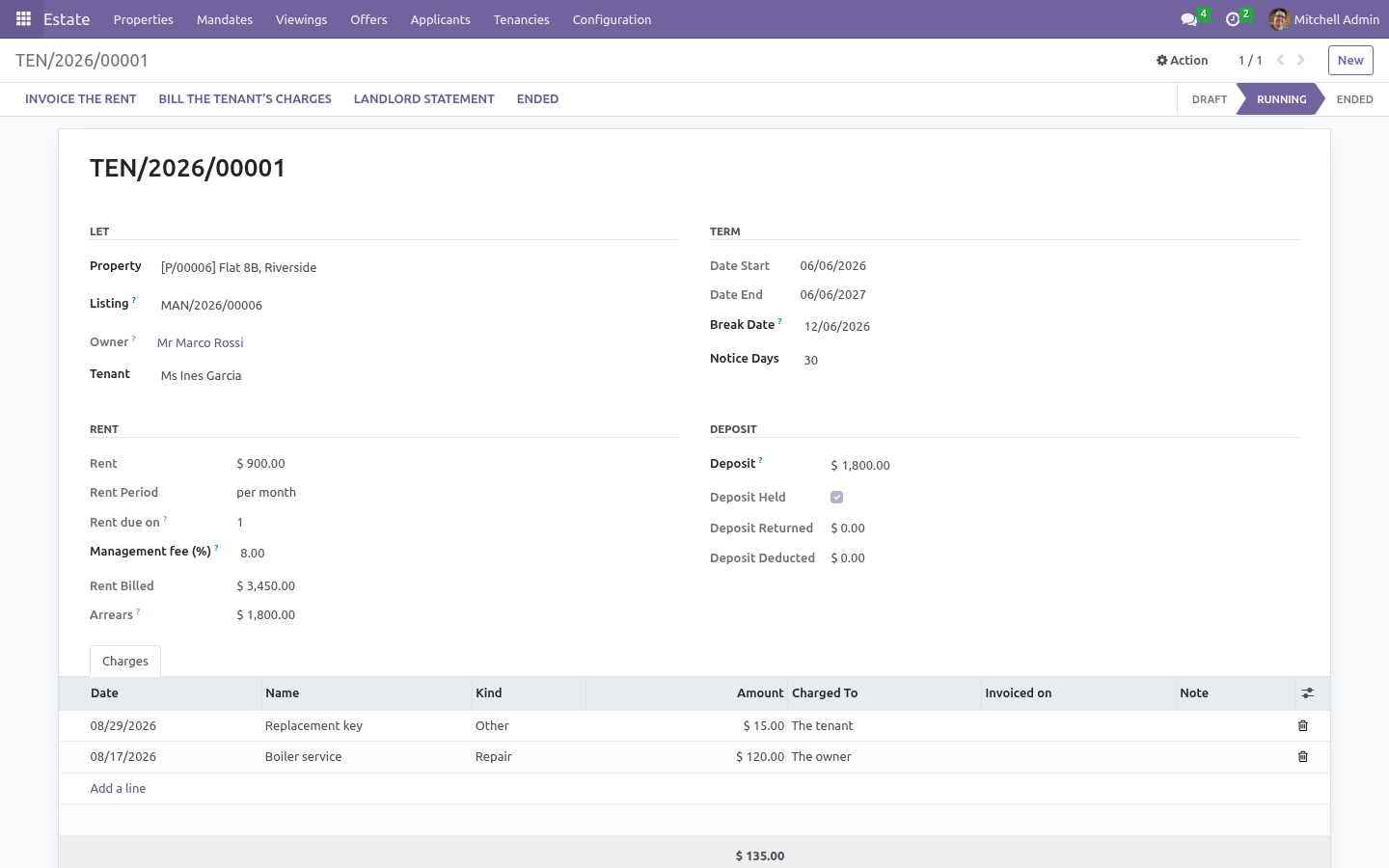Click Bill the Tenant's Charges button

pyautogui.click(x=245, y=99)
